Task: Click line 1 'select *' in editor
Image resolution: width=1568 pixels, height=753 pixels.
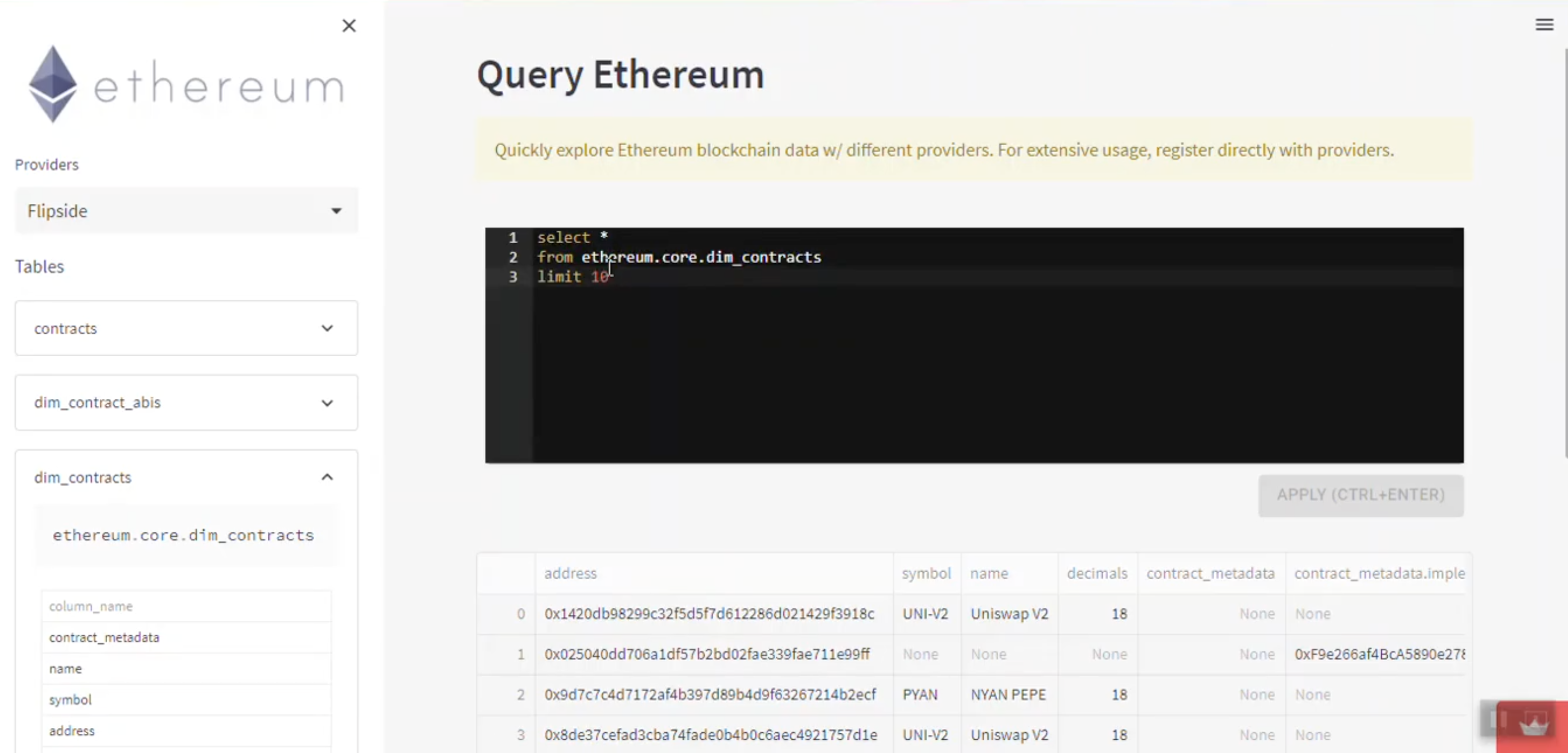Action: tap(573, 237)
